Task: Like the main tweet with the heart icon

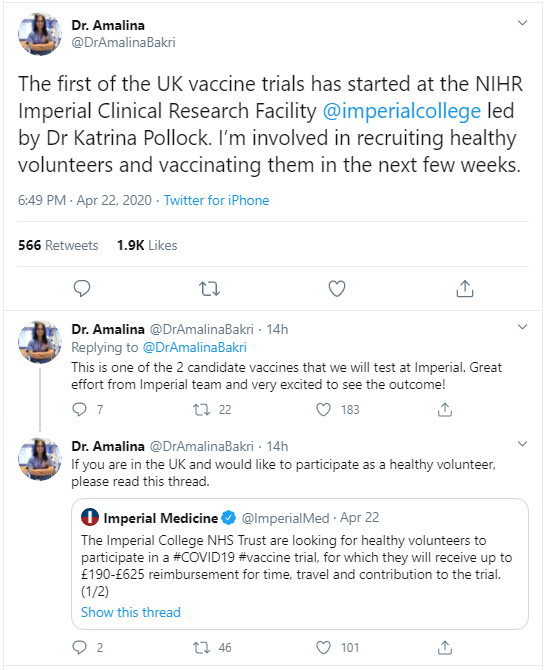Action: tap(337, 289)
